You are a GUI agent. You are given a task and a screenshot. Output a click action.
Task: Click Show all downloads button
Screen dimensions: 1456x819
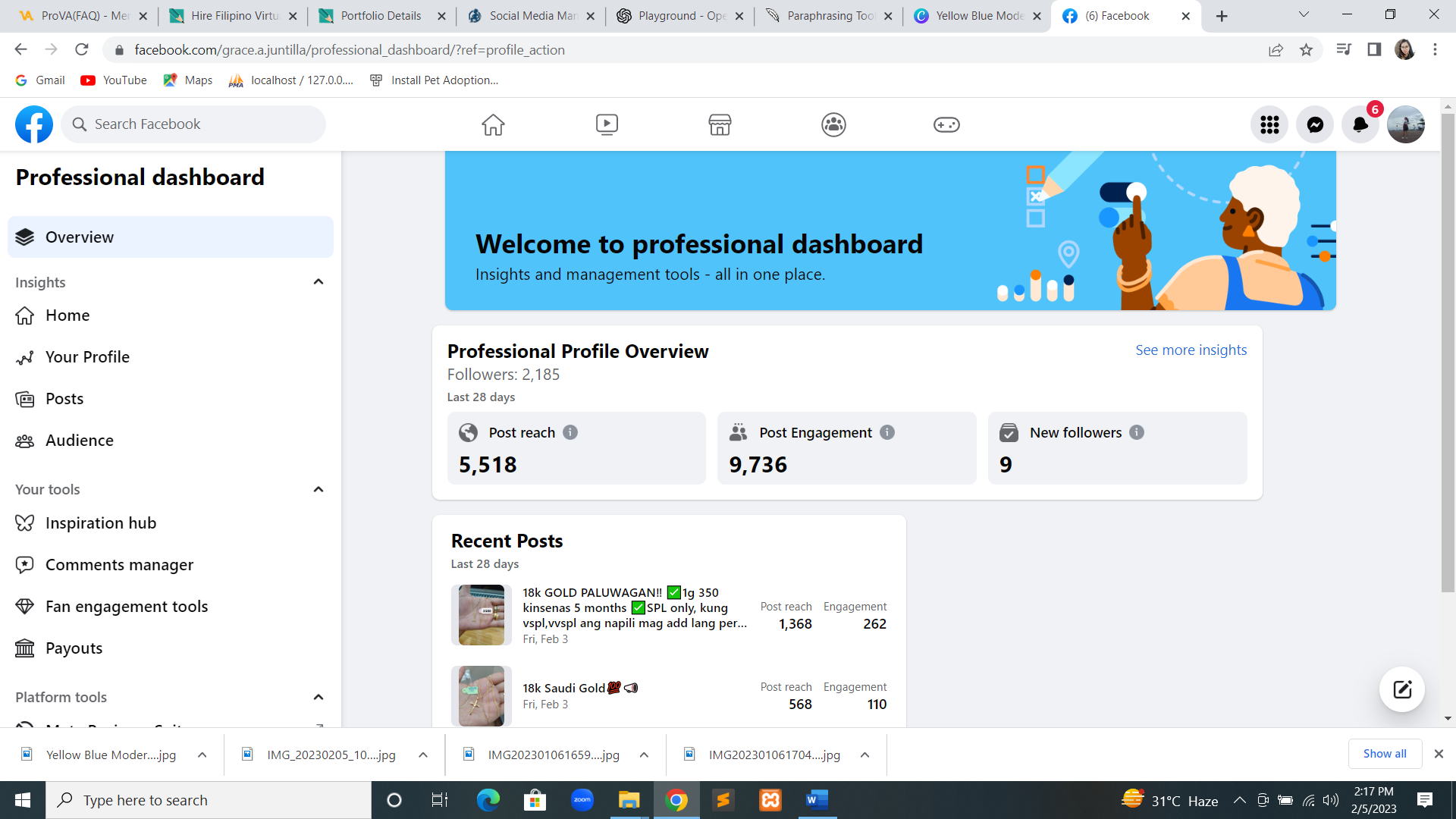tap(1384, 754)
